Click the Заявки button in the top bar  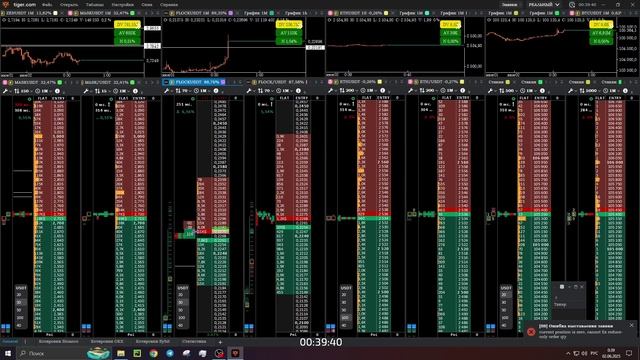(x=509, y=4)
